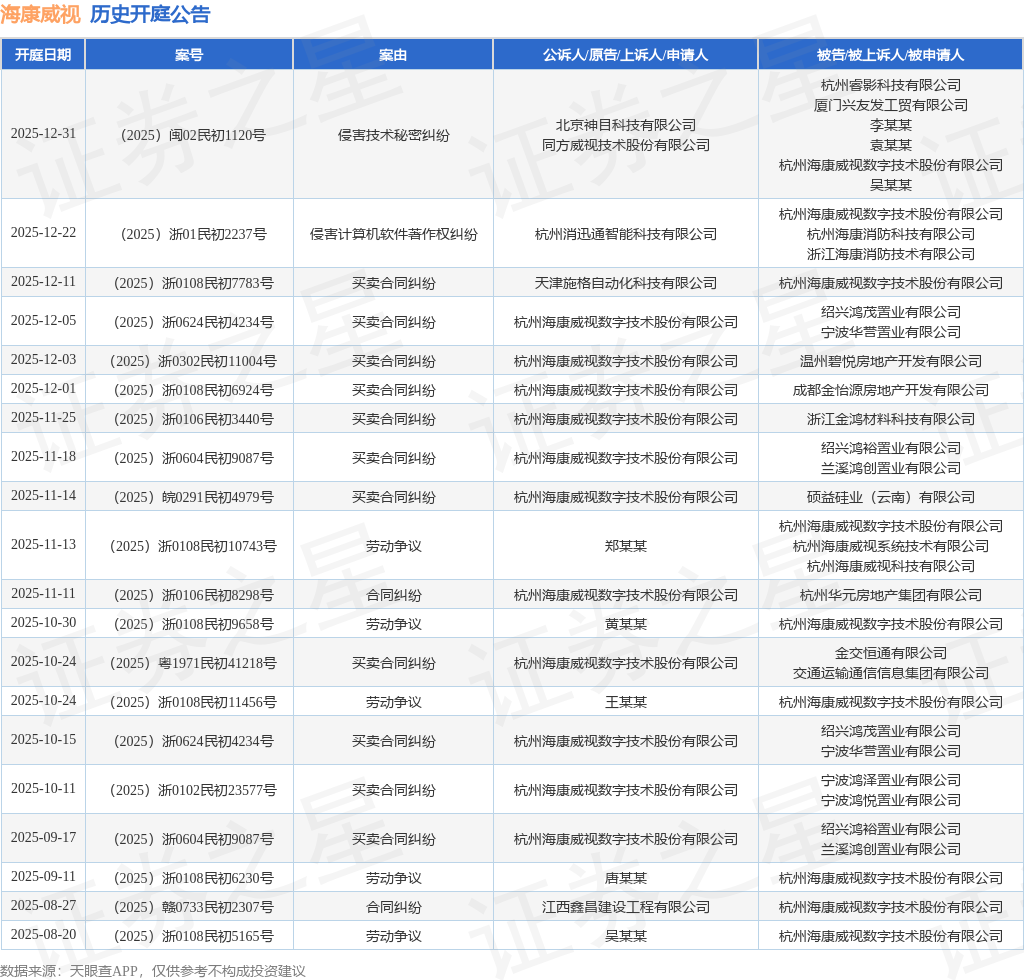Click defendant 温州碧悦房地产开发有限公司

tap(890, 361)
